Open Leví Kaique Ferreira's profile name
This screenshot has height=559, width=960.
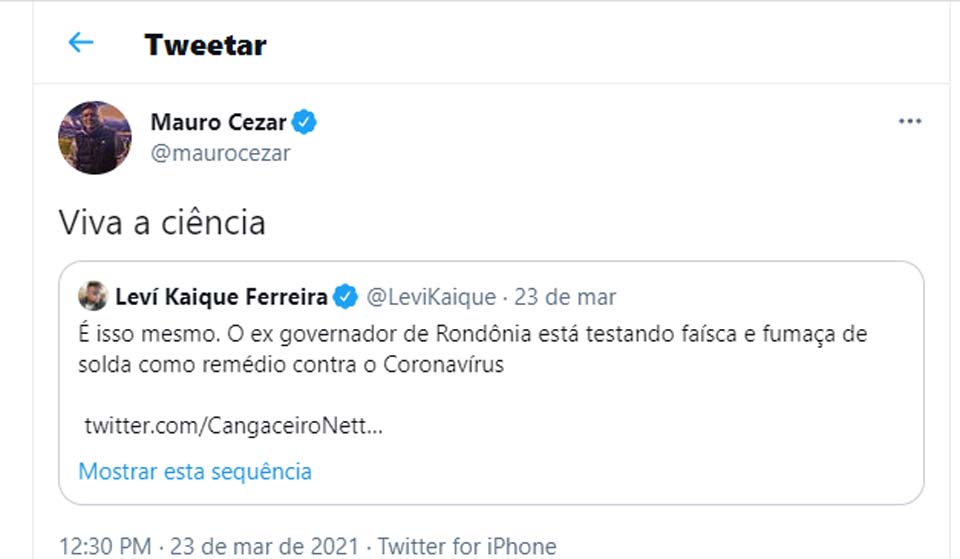click(x=221, y=297)
